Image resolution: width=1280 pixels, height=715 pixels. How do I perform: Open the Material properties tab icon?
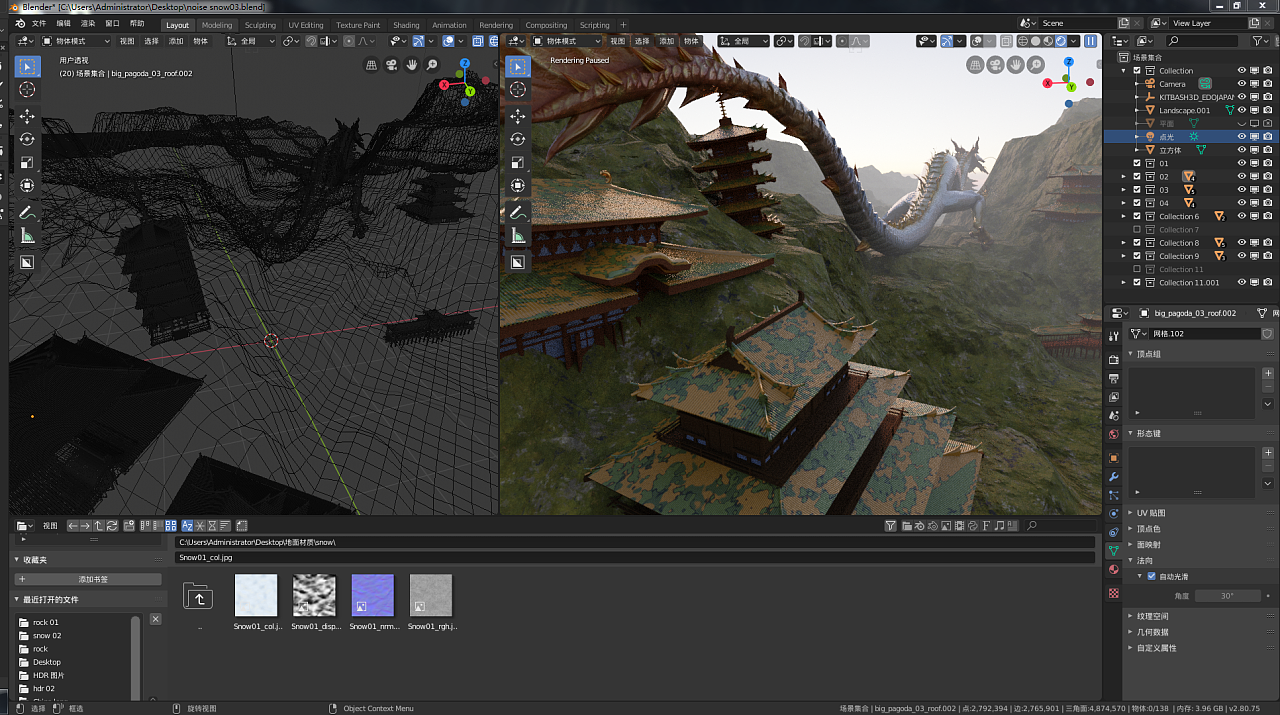pyautogui.click(x=1114, y=569)
